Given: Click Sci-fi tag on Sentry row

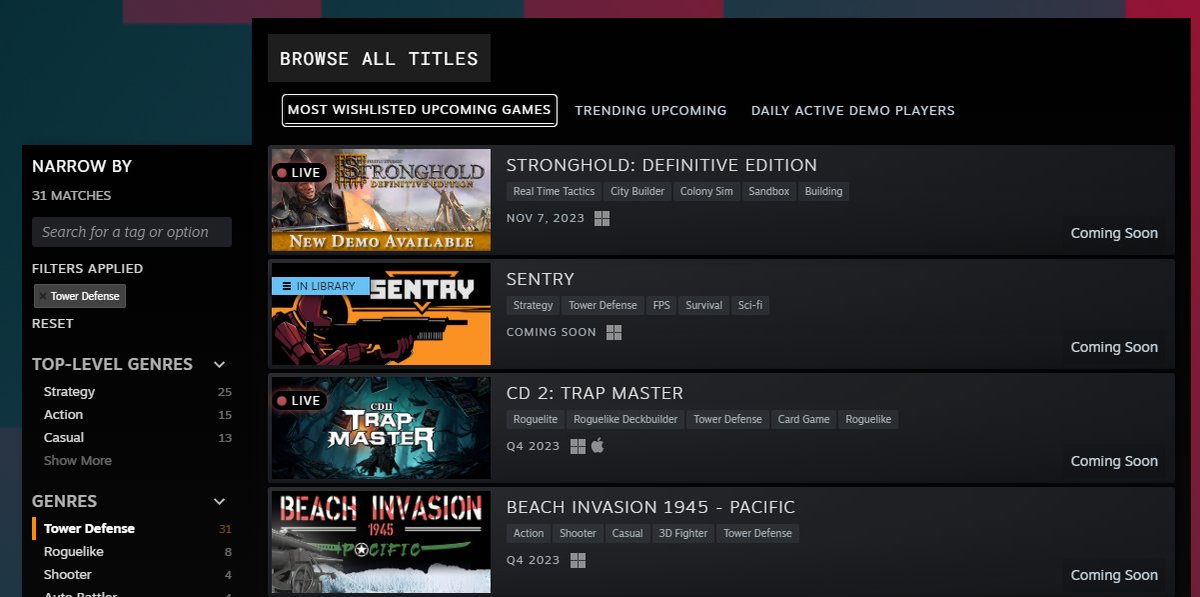Looking at the screenshot, I should point(751,305).
